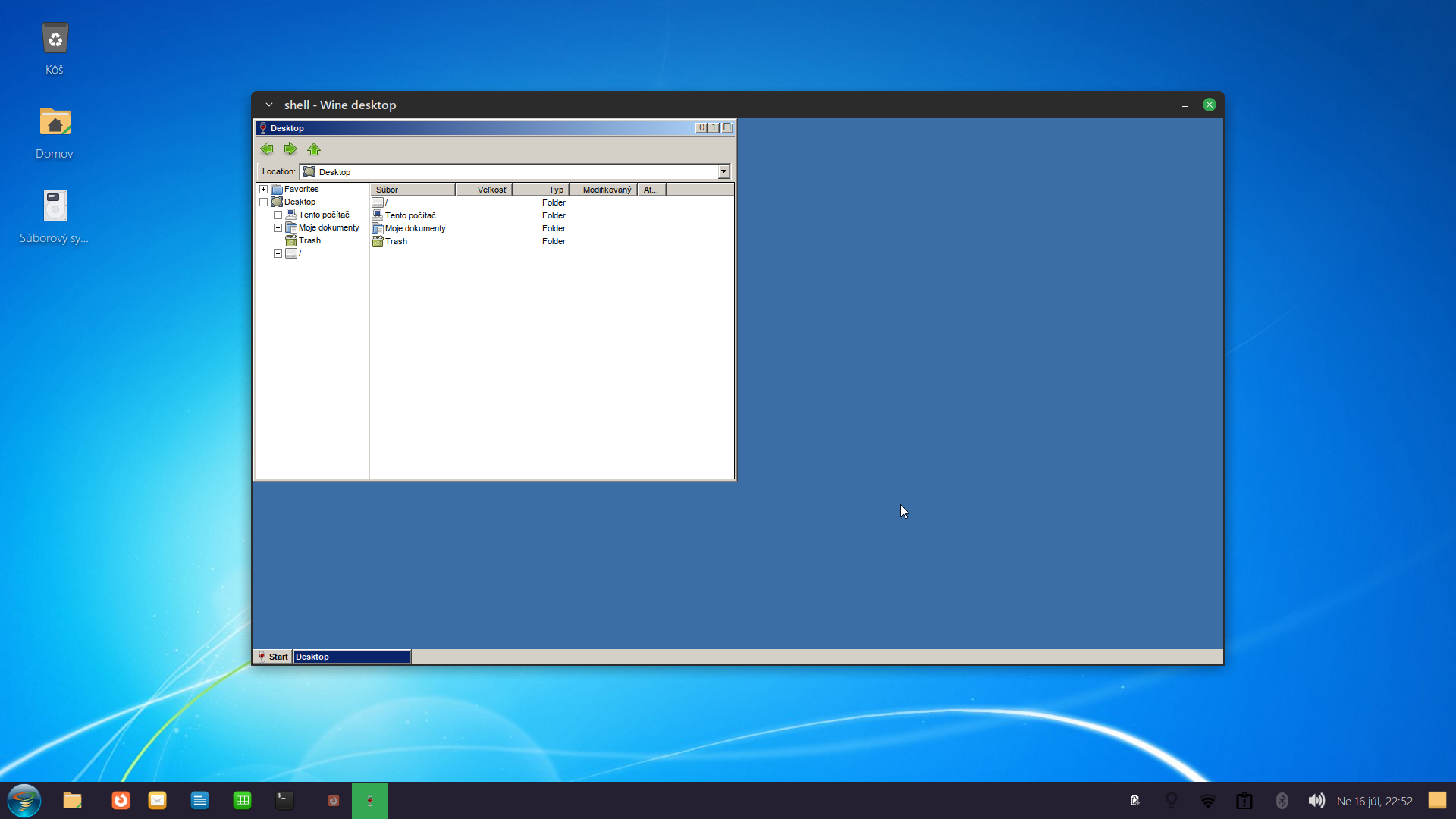This screenshot has width=1456, height=819.
Task: Expand the Tento počítač tree node
Action: [278, 215]
